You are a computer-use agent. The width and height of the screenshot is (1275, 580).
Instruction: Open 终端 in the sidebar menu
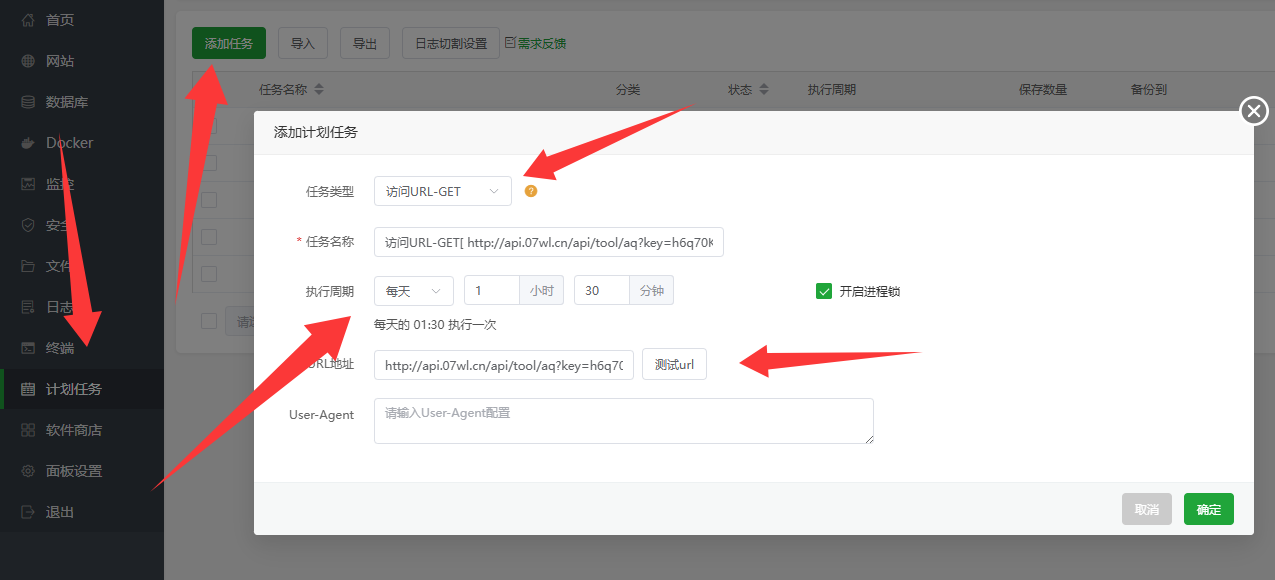tap(60, 348)
